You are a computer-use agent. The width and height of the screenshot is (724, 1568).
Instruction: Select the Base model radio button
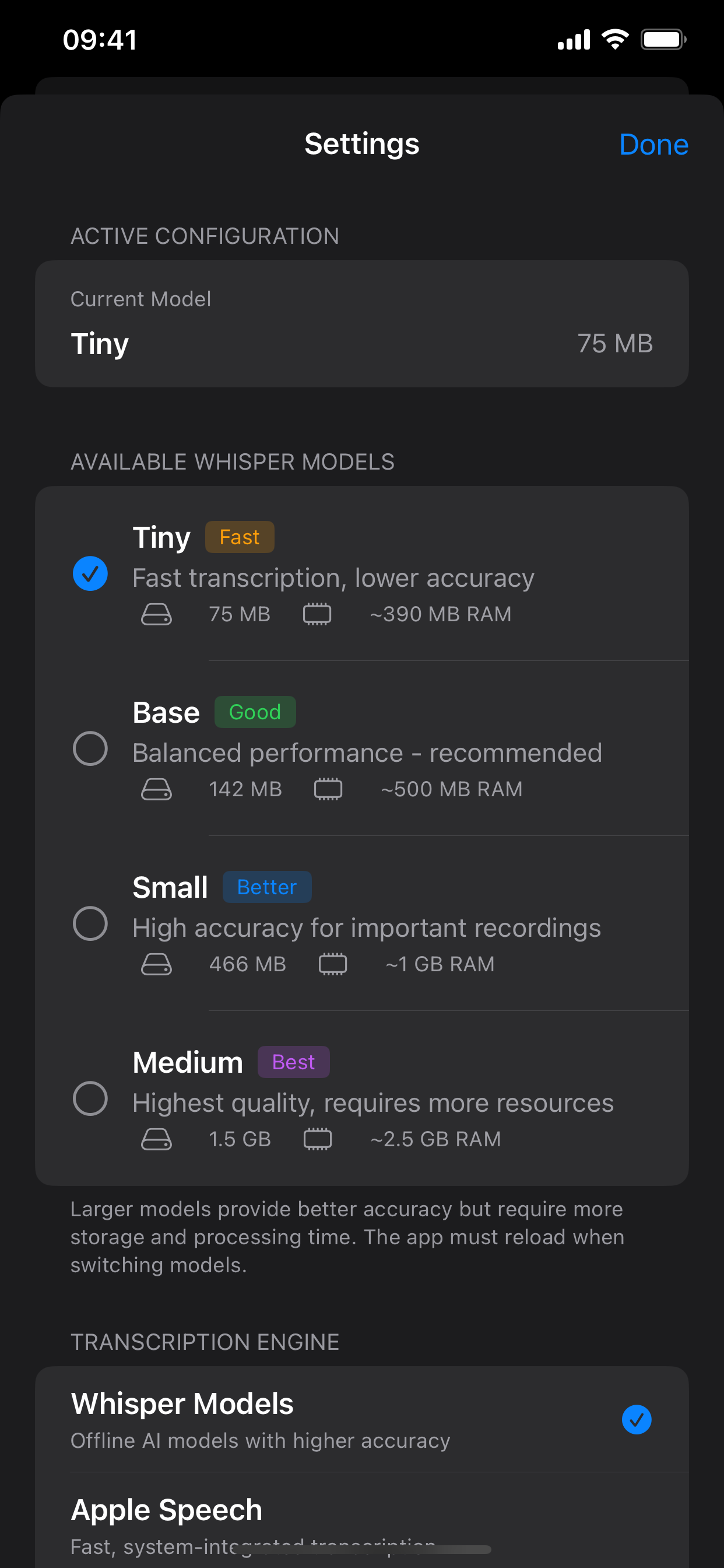click(90, 748)
